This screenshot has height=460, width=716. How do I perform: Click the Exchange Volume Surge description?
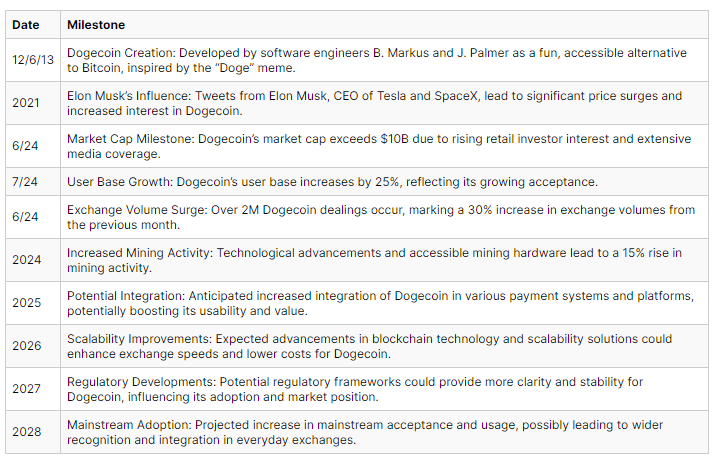point(381,217)
